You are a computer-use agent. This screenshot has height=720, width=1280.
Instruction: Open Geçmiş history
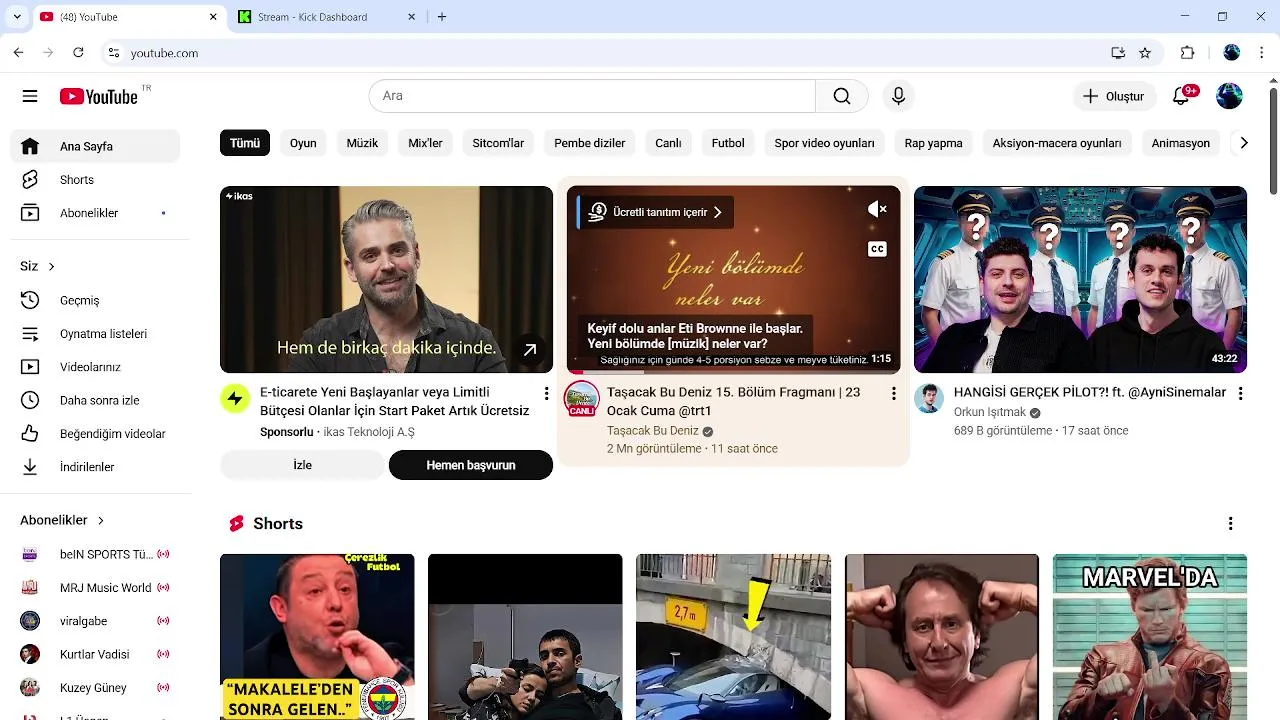coord(95,300)
